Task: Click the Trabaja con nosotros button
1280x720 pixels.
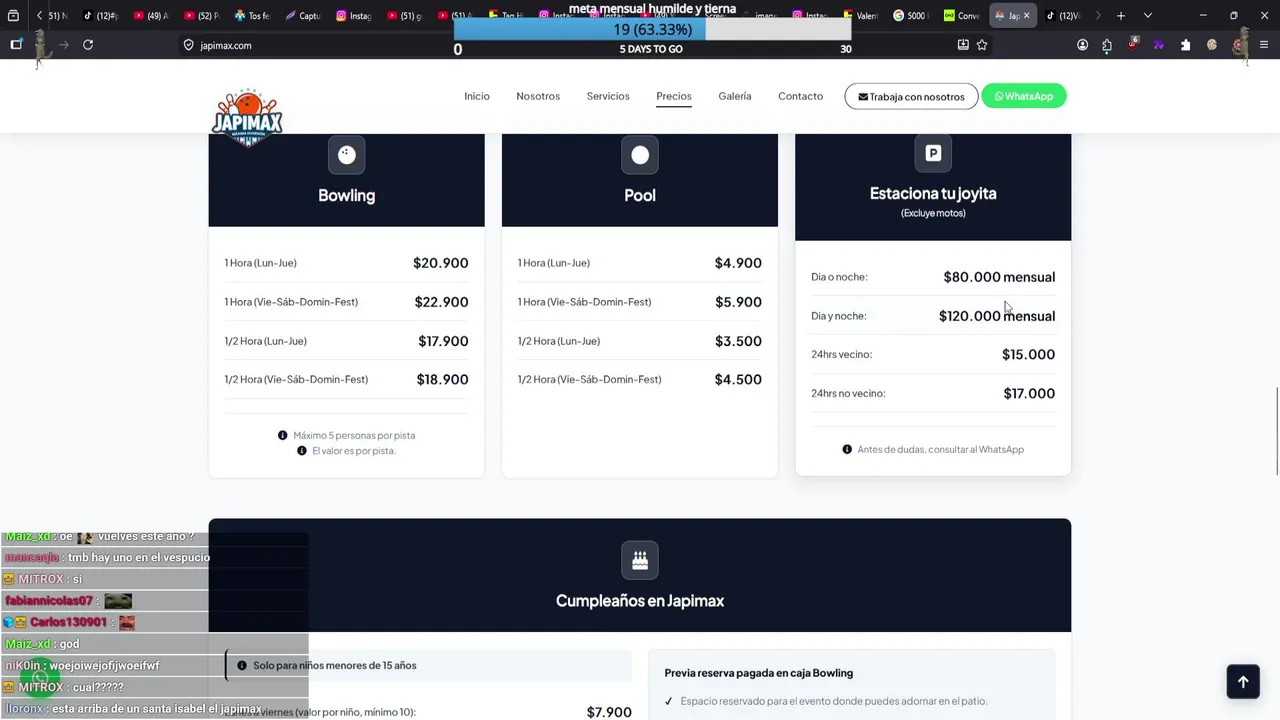Action: pyautogui.click(x=911, y=96)
